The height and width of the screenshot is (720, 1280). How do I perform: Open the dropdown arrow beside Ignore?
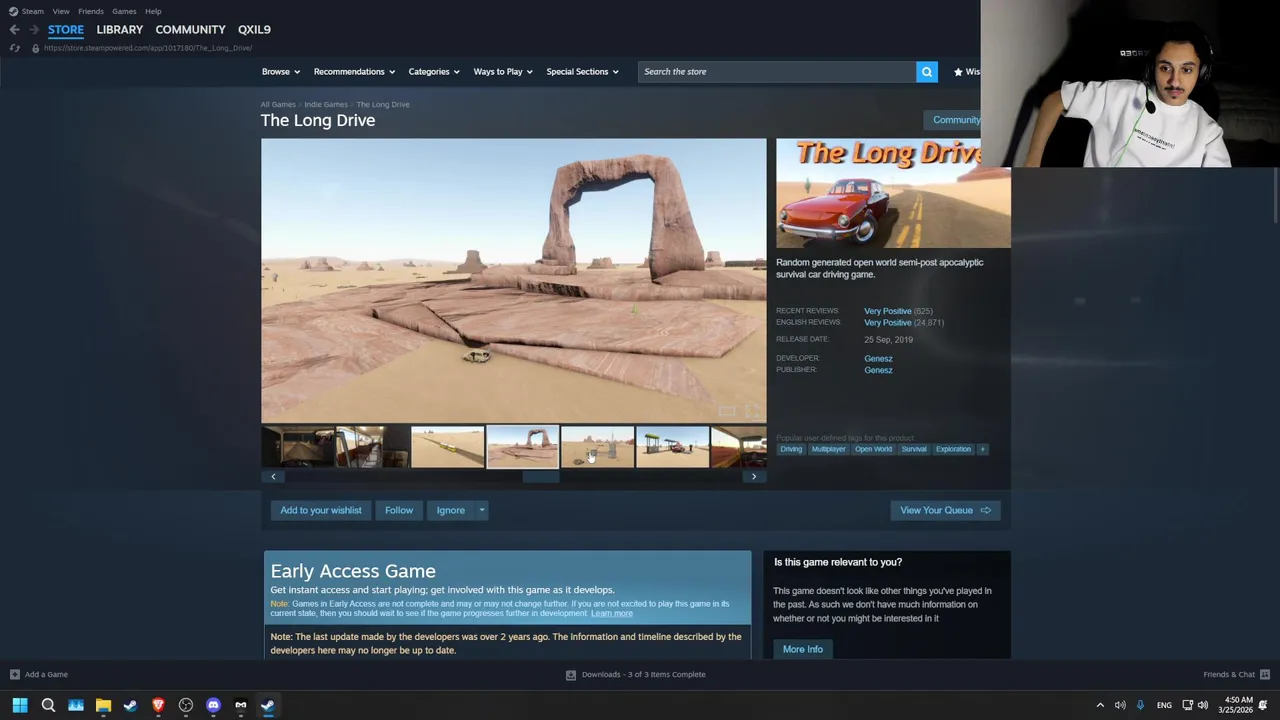[x=481, y=510]
